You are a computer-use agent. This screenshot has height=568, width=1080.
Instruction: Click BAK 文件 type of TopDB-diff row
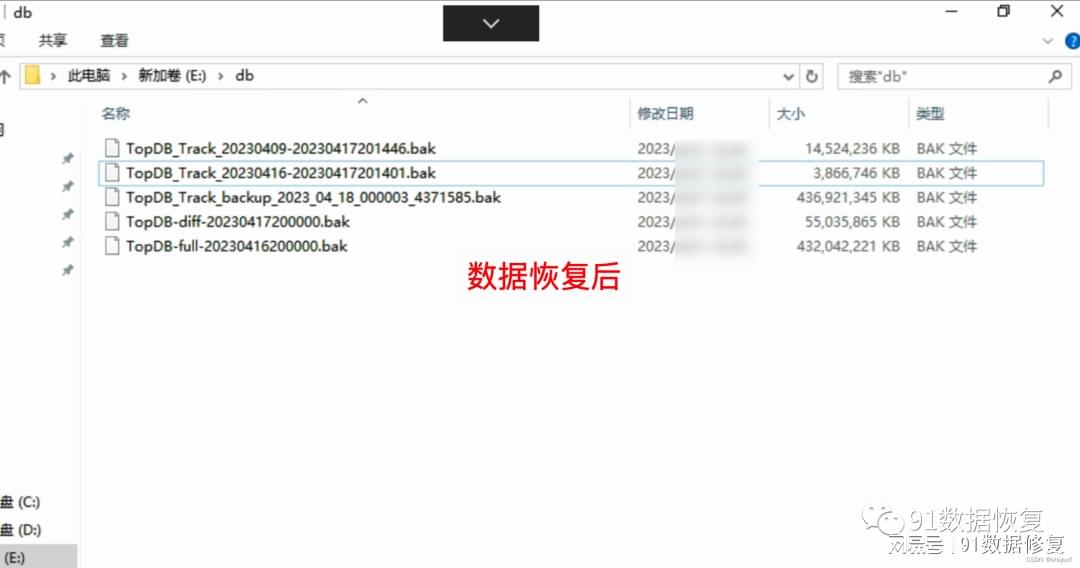click(x=946, y=222)
